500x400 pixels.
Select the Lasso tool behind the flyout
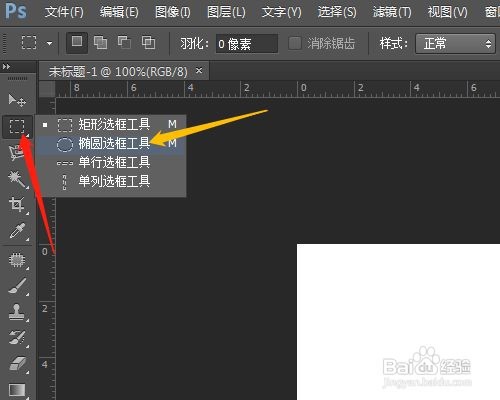pyautogui.click(x=16, y=153)
